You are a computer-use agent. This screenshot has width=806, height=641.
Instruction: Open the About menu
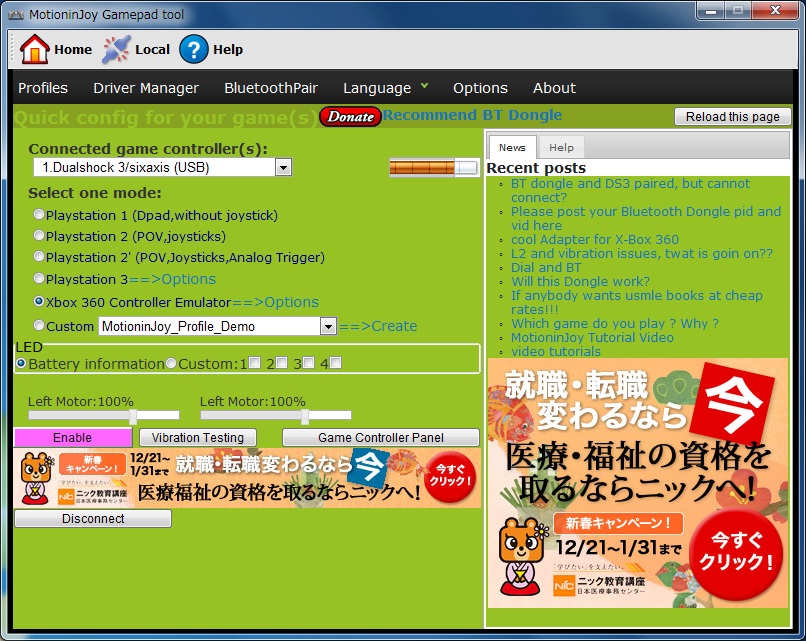554,88
